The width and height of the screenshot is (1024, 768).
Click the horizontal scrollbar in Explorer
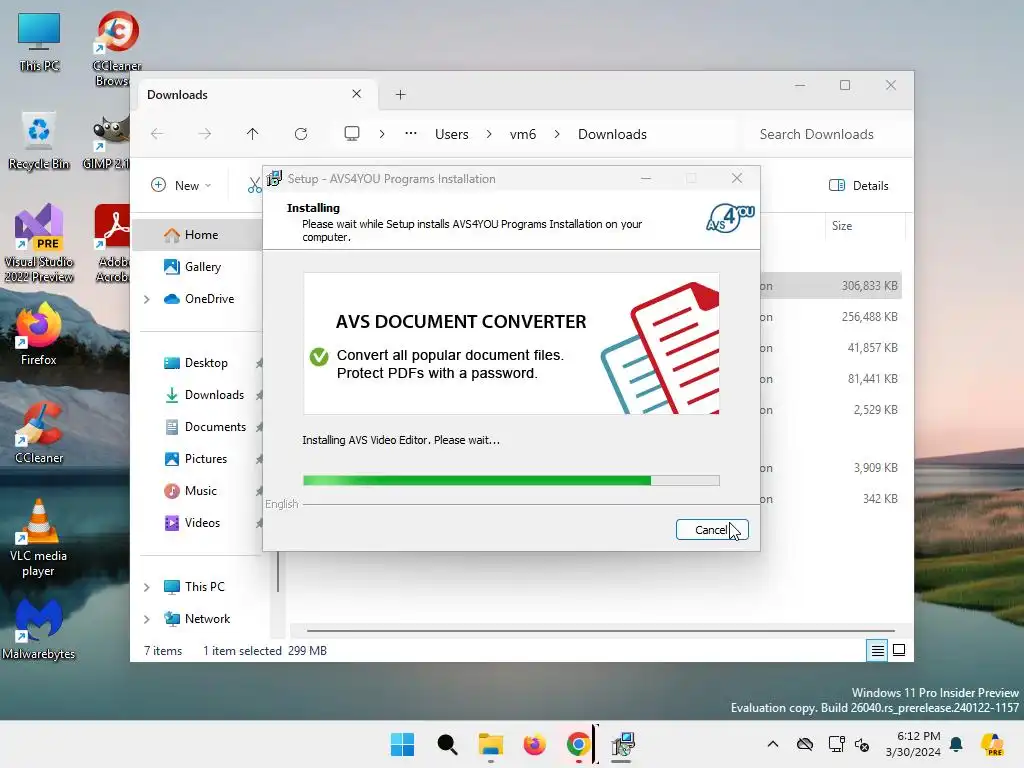coord(600,631)
